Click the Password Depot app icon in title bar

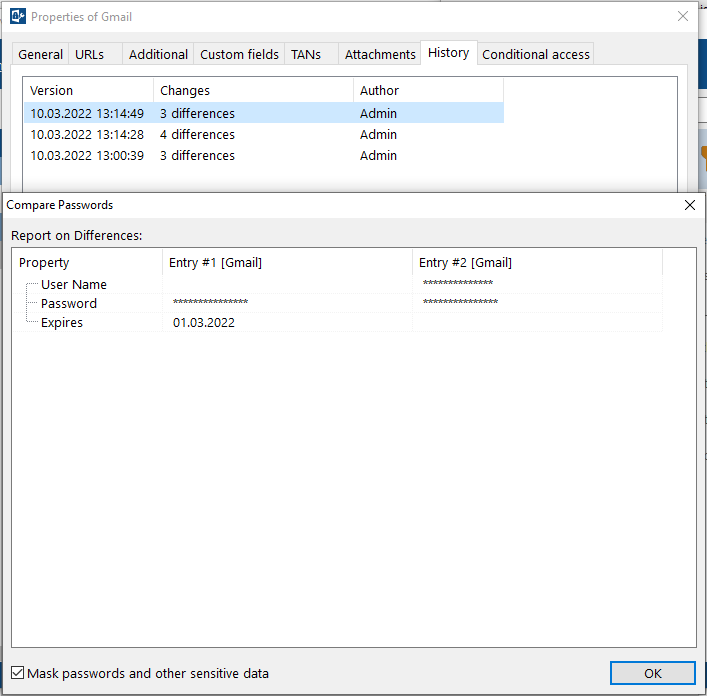(18, 17)
